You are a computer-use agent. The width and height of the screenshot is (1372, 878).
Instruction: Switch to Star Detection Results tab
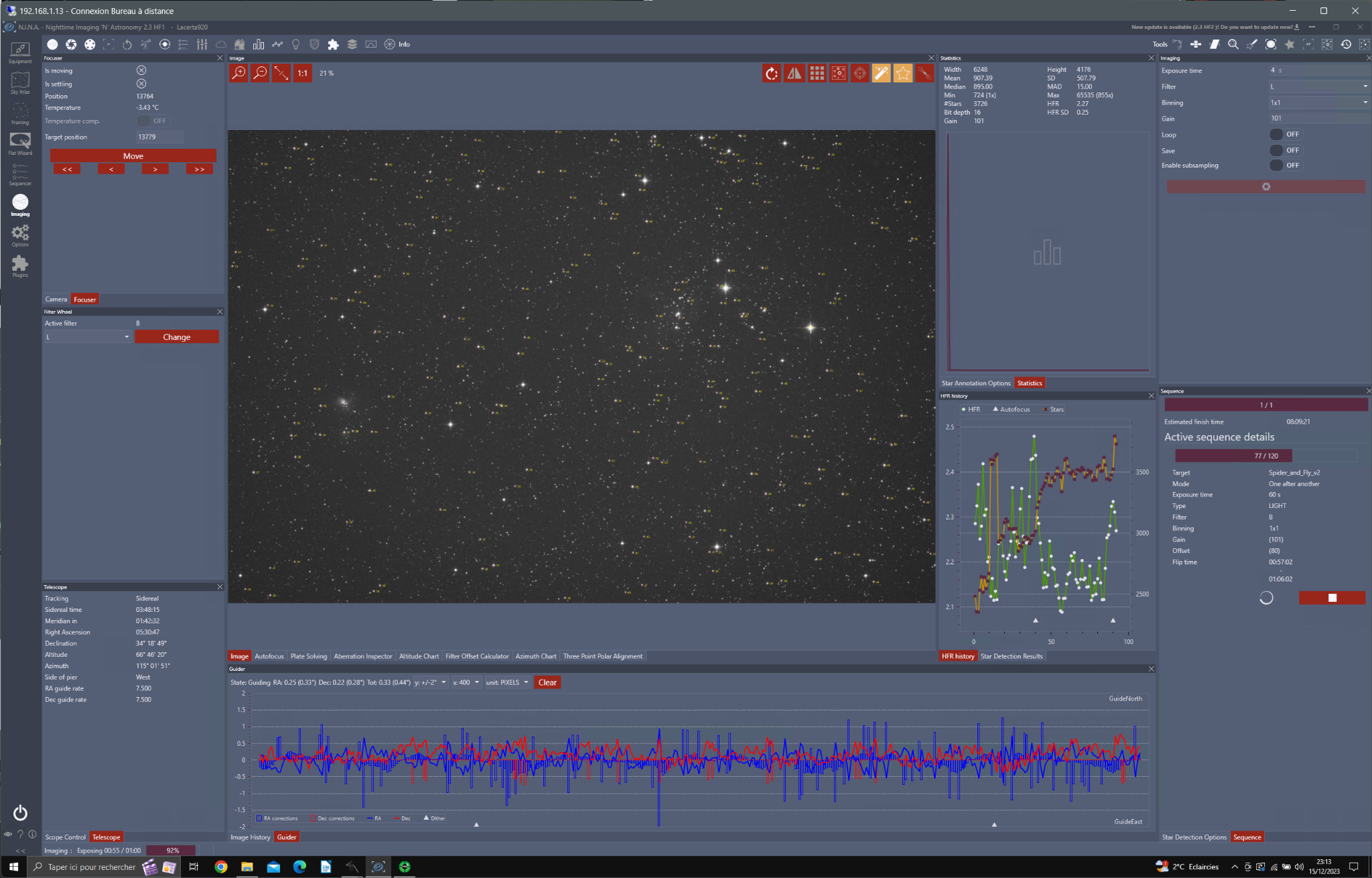[x=1012, y=656]
